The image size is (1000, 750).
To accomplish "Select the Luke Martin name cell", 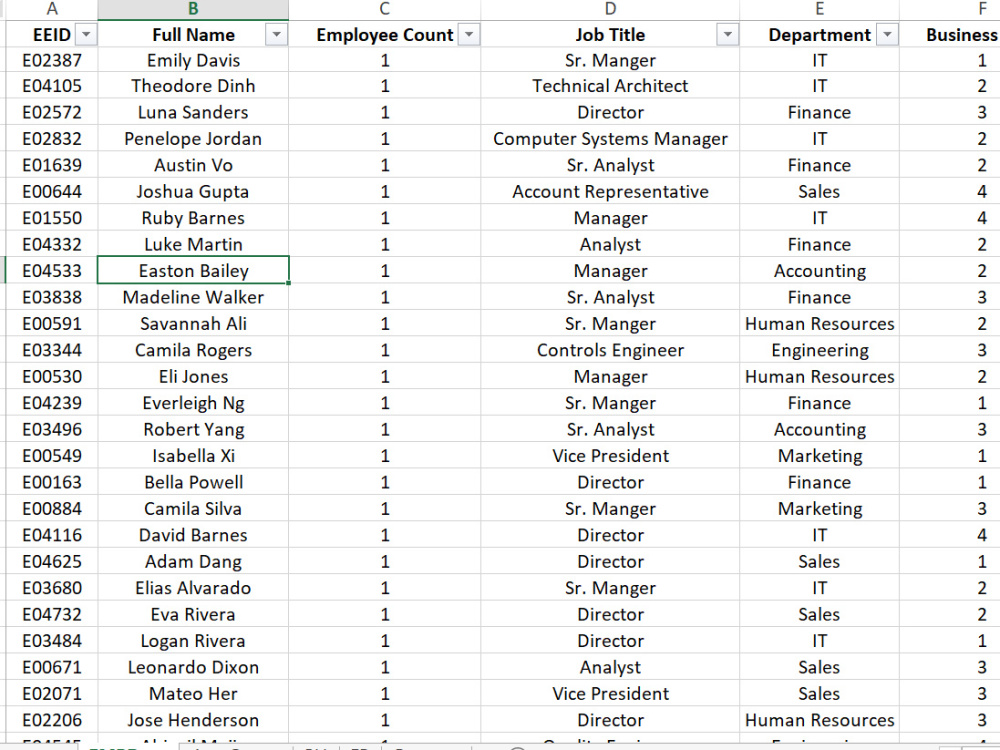I will (193, 244).
